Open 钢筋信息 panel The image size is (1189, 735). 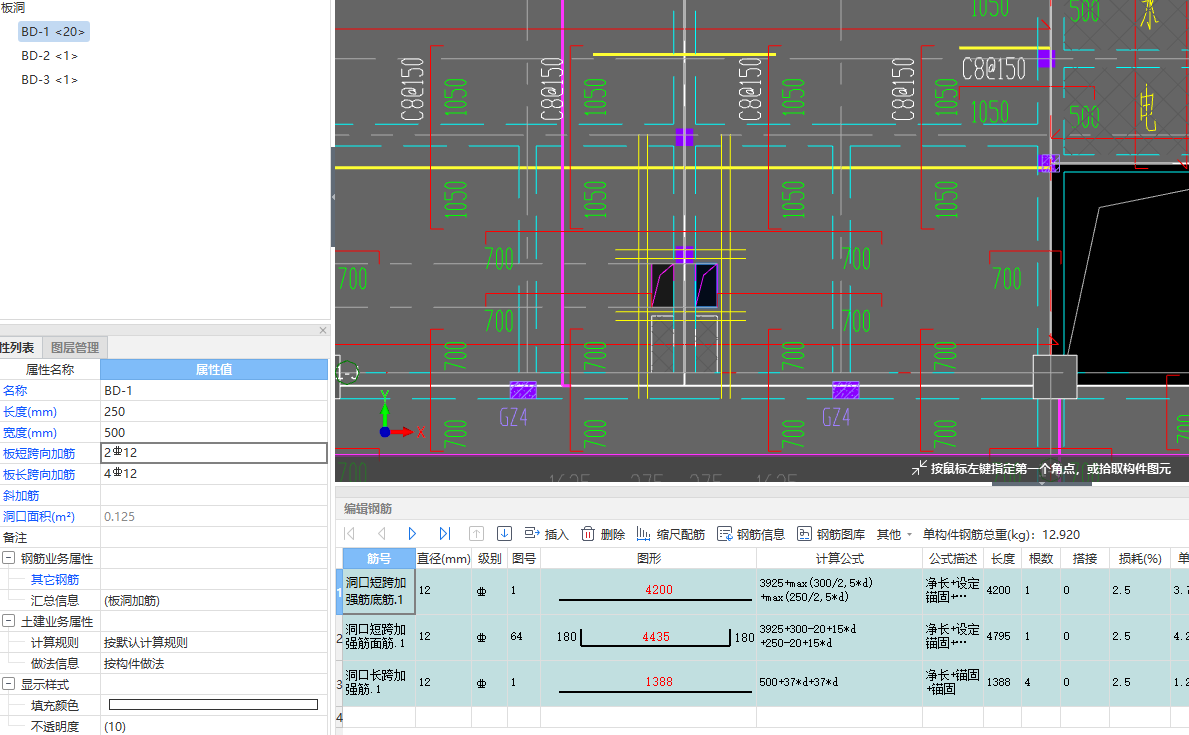[x=751, y=534]
